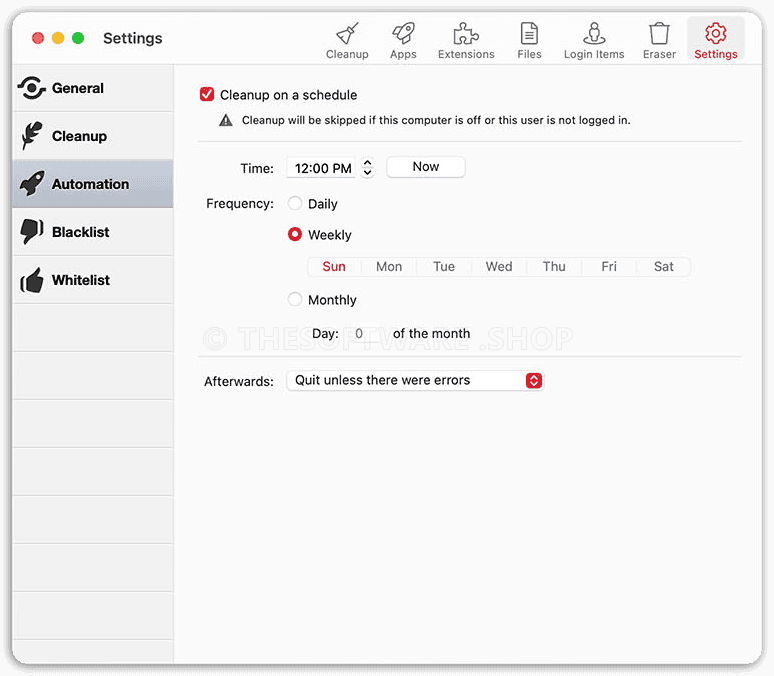Click the Login Items toolbar label

coord(594,54)
